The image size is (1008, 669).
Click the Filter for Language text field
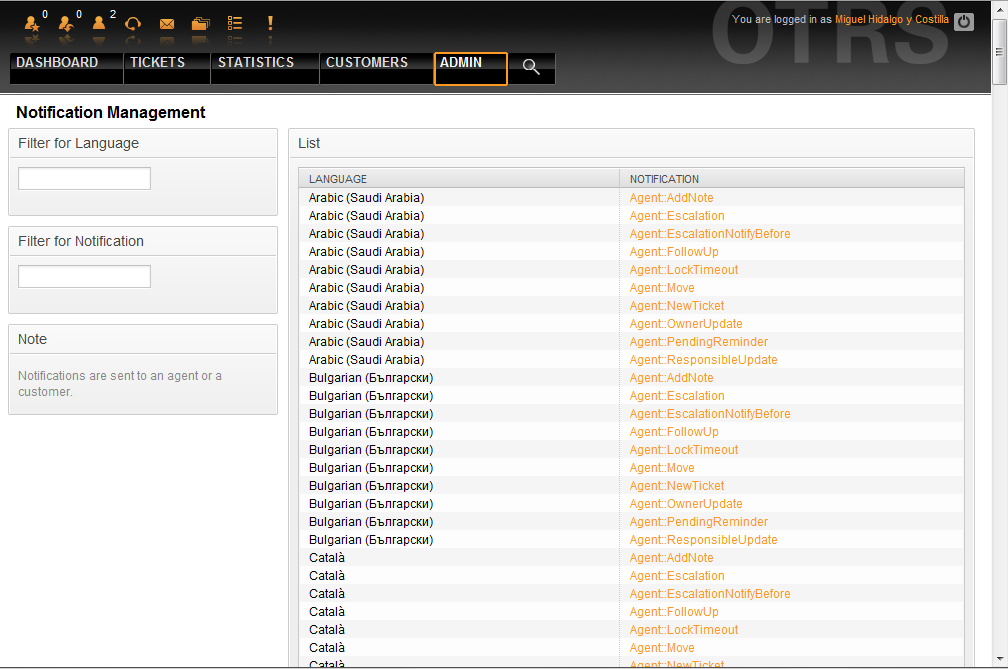[85, 179]
